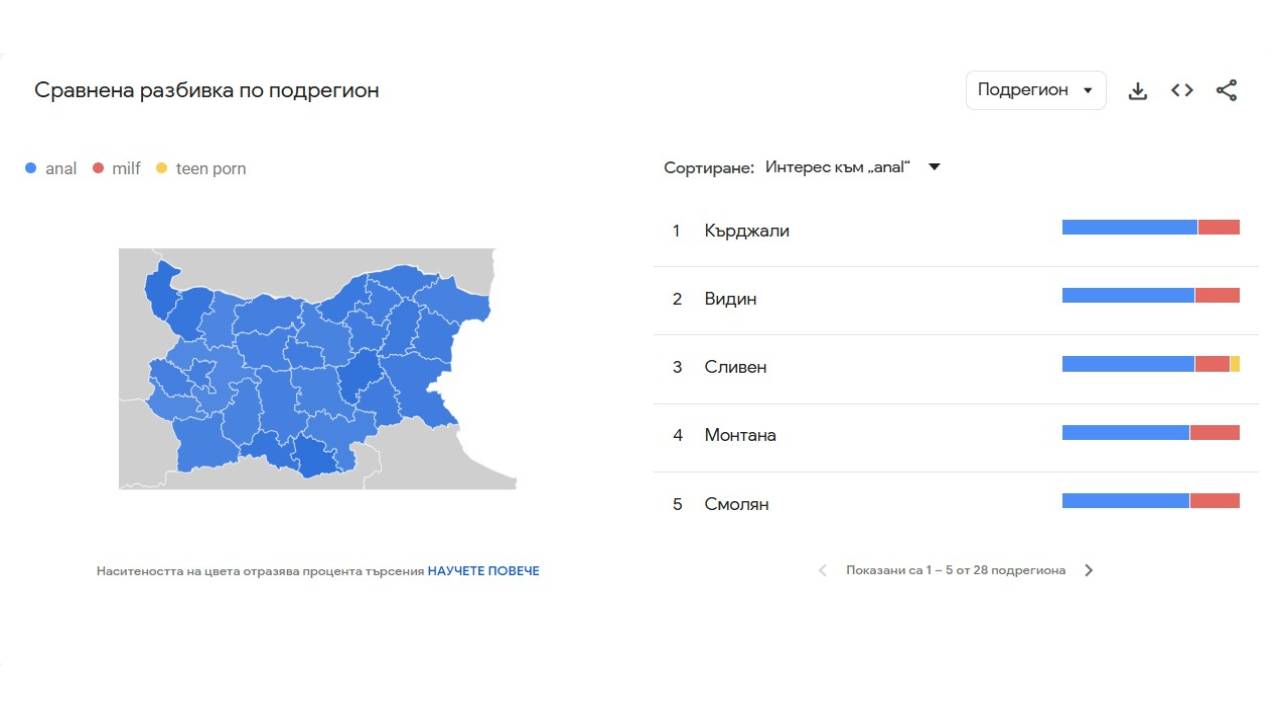Click the red "milf" legend dot
1280x720 pixels.
tap(97, 168)
